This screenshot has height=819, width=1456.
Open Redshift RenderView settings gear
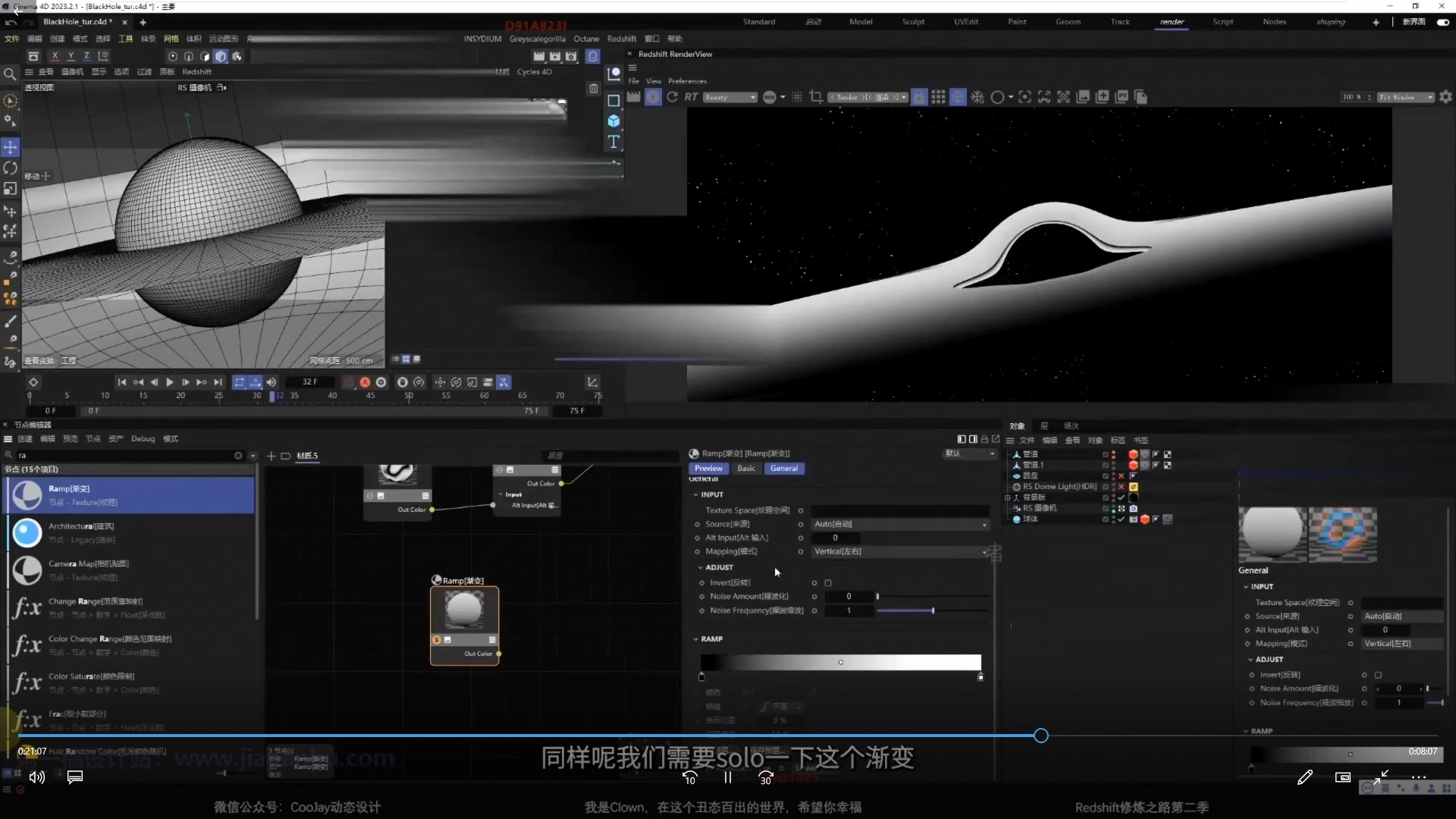[x=1445, y=97]
